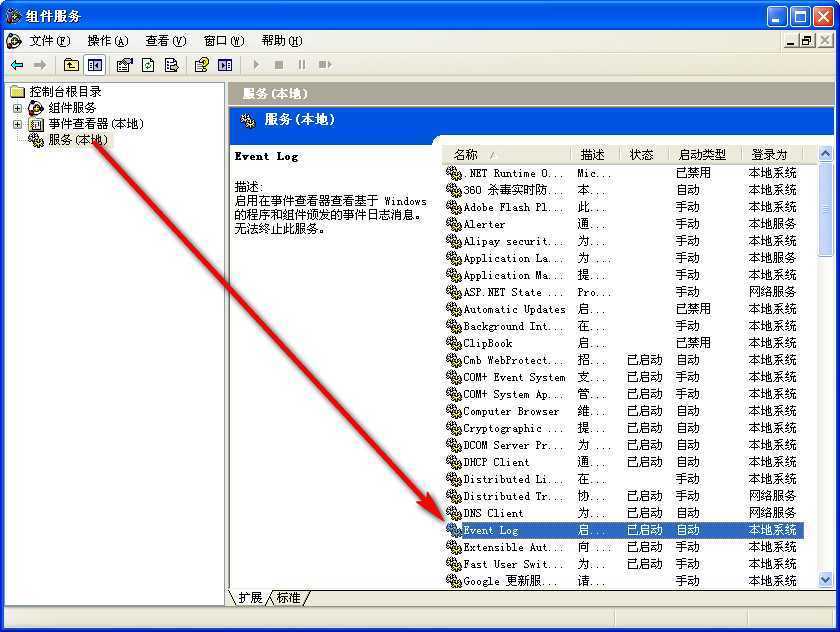Click the Forward arrow toolbar icon
840x632 pixels.
click(x=40, y=65)
